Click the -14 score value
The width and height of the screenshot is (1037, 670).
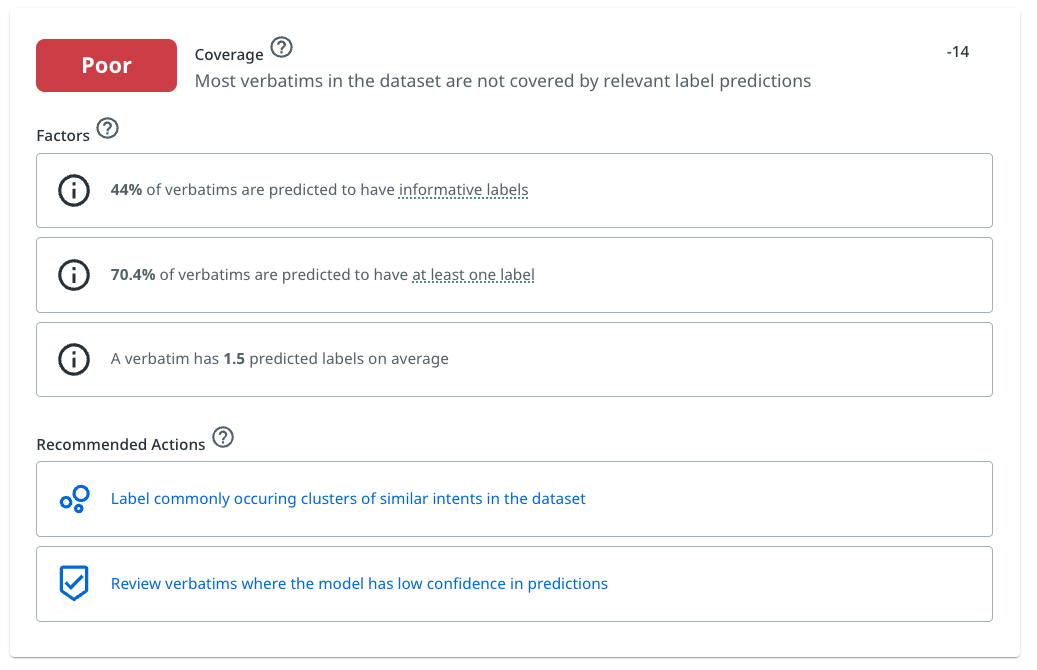[x=957, y=52]
